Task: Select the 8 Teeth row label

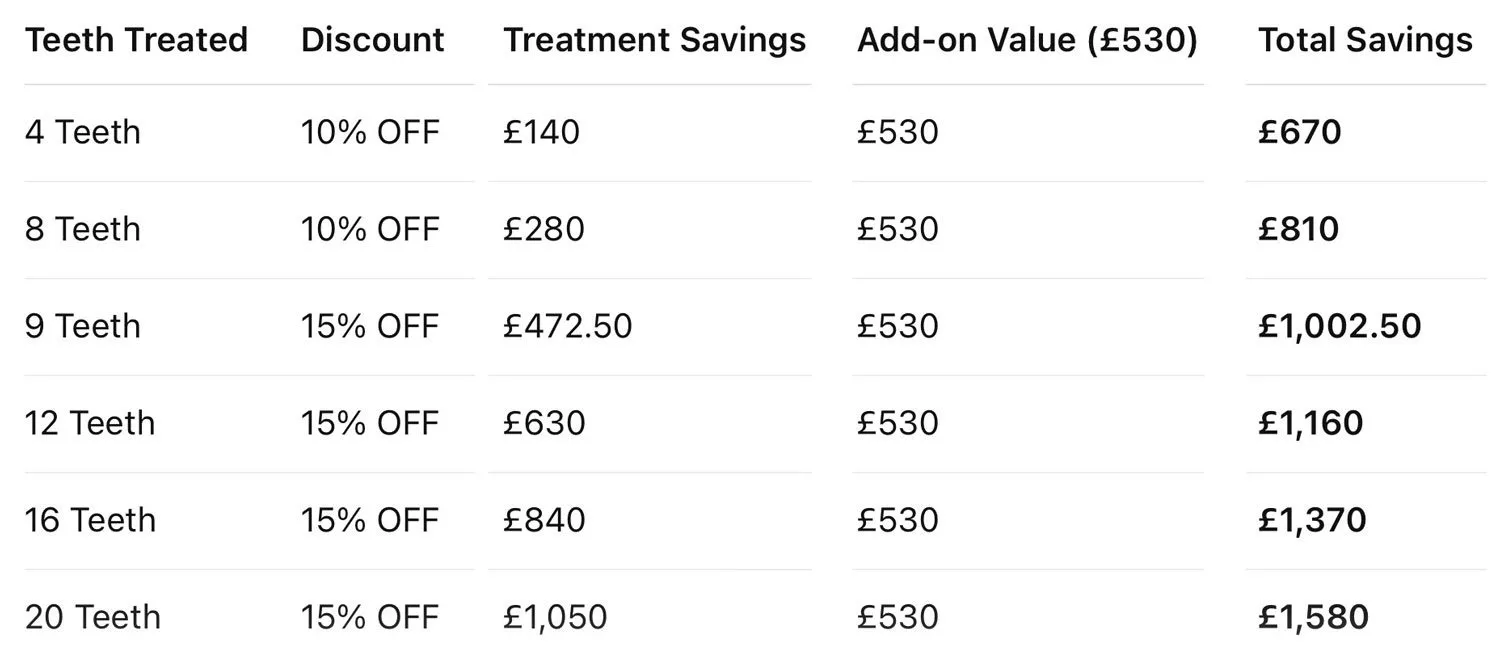Action: coord(83,229)
